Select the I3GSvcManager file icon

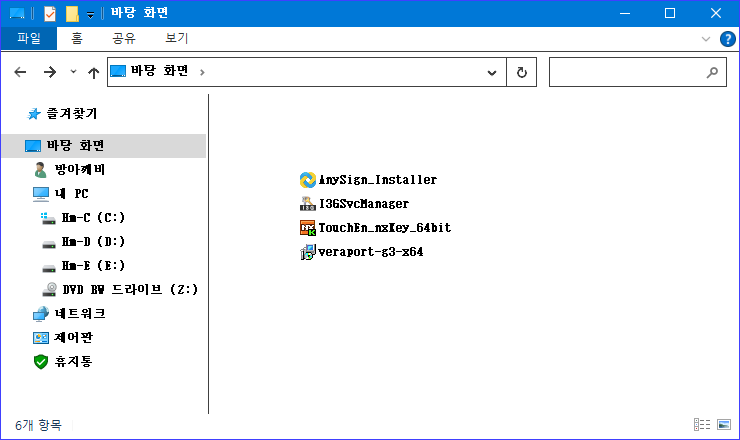coord(308,204)
